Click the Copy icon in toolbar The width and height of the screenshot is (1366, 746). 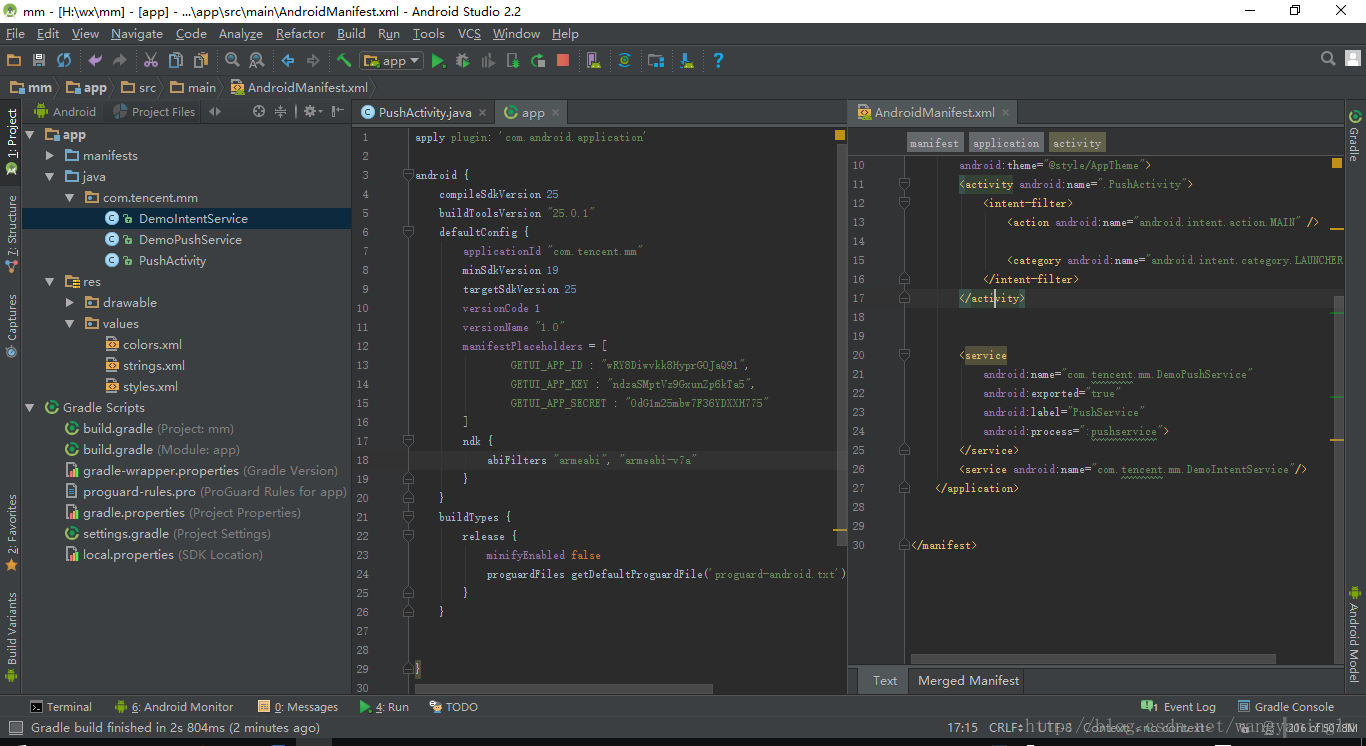pos(176,60)
